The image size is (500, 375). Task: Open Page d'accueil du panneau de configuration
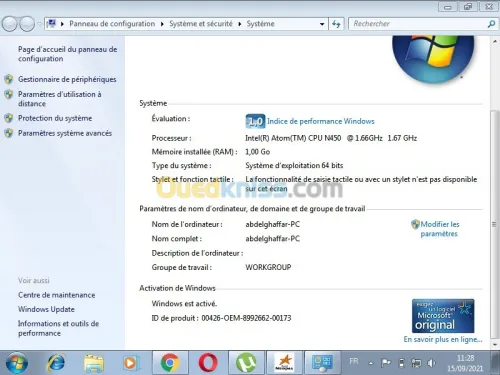tap(68, 54)
